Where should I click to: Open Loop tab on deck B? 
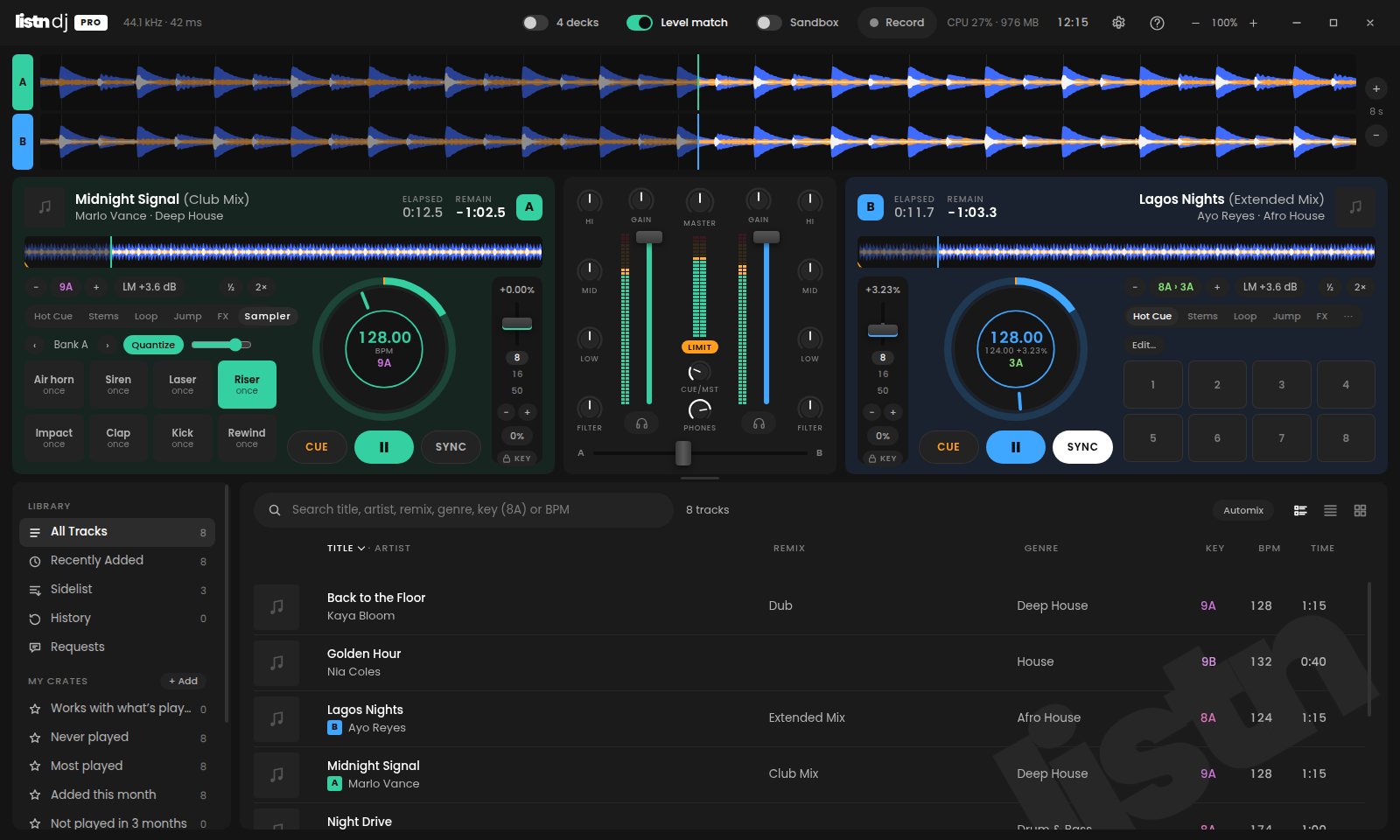pyautogui.click(x=1245, y=316)
